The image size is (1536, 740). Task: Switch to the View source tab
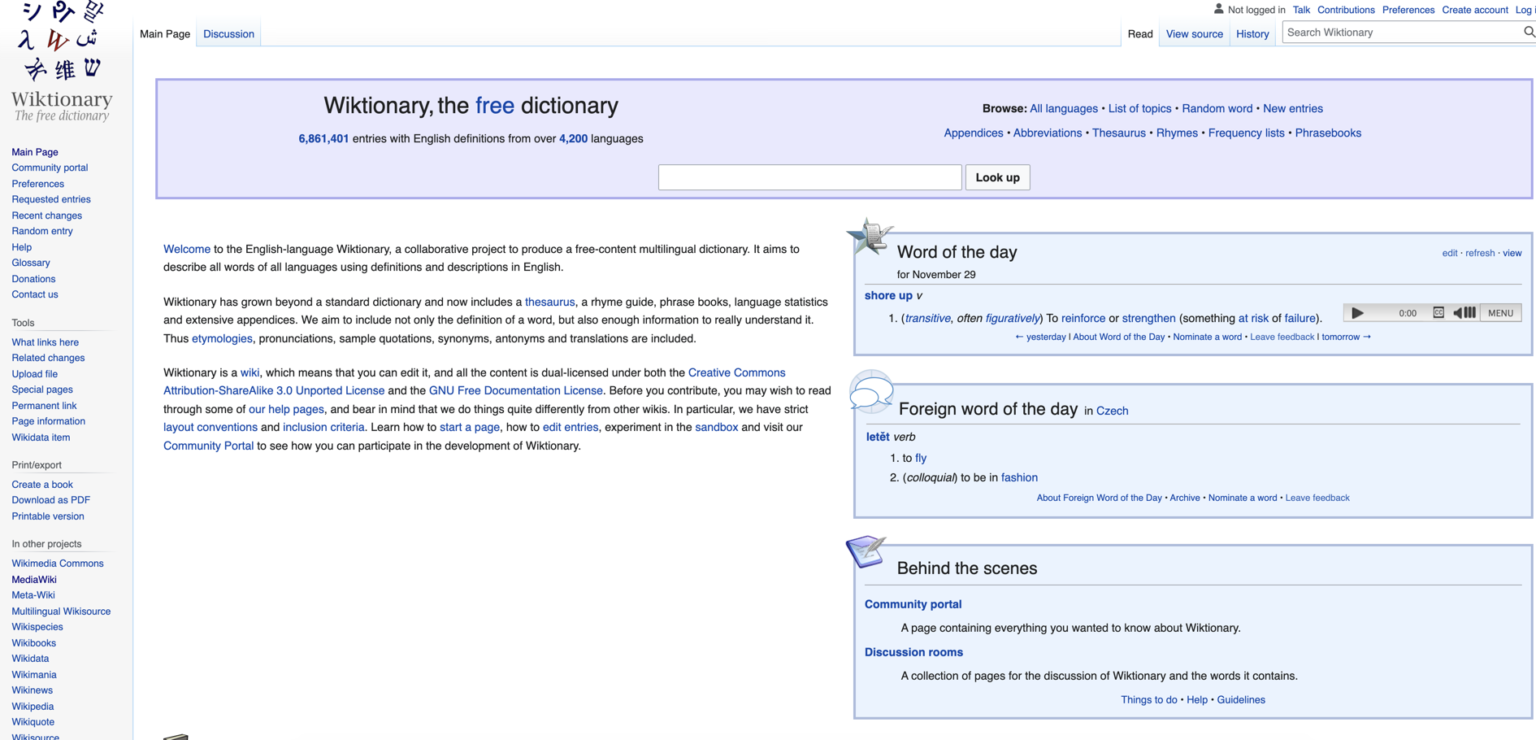tap(1194, 33)
